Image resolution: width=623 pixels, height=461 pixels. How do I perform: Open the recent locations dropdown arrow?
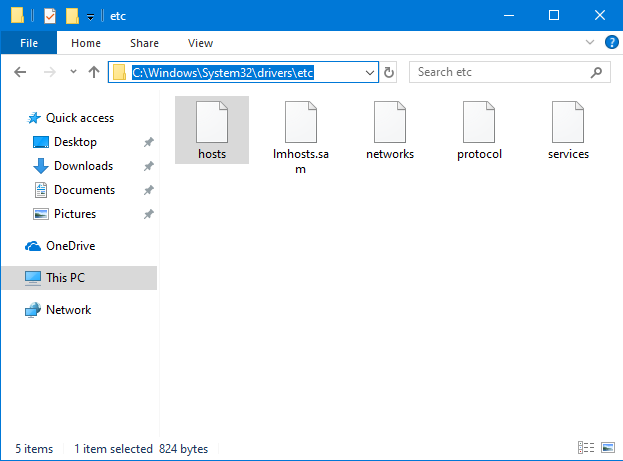[73, 72]
